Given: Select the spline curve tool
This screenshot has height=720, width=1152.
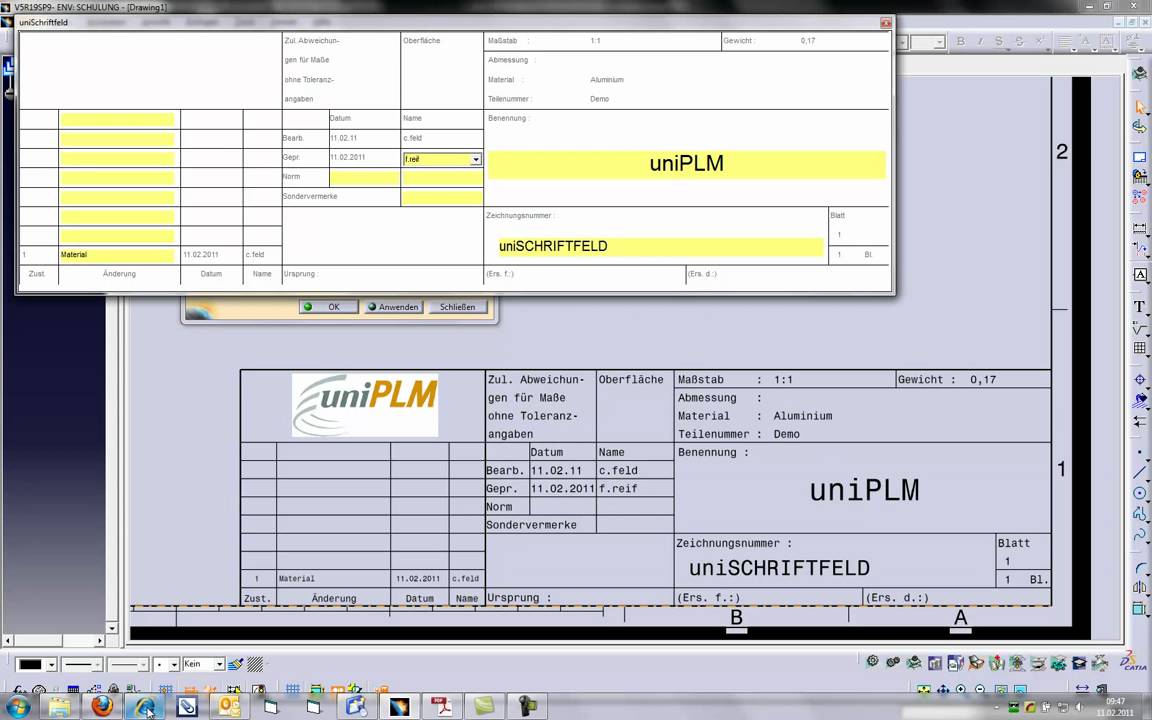Looking at the screenshot, I should pos(1140,535).
